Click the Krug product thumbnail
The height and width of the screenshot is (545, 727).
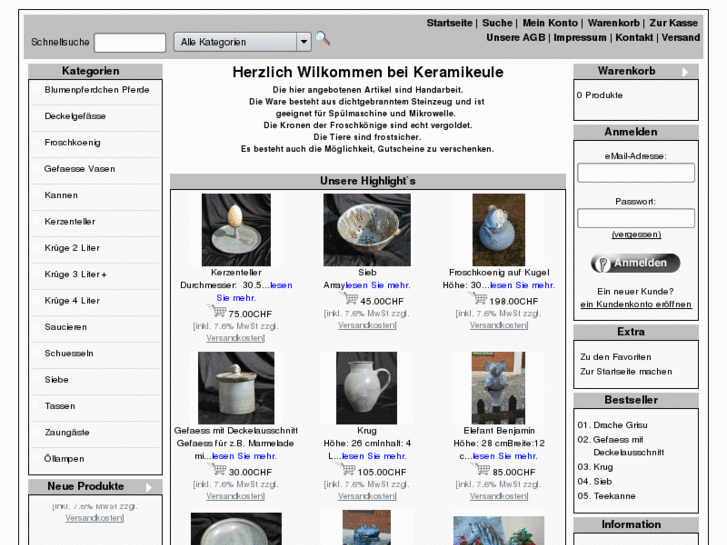click(366, 388)
